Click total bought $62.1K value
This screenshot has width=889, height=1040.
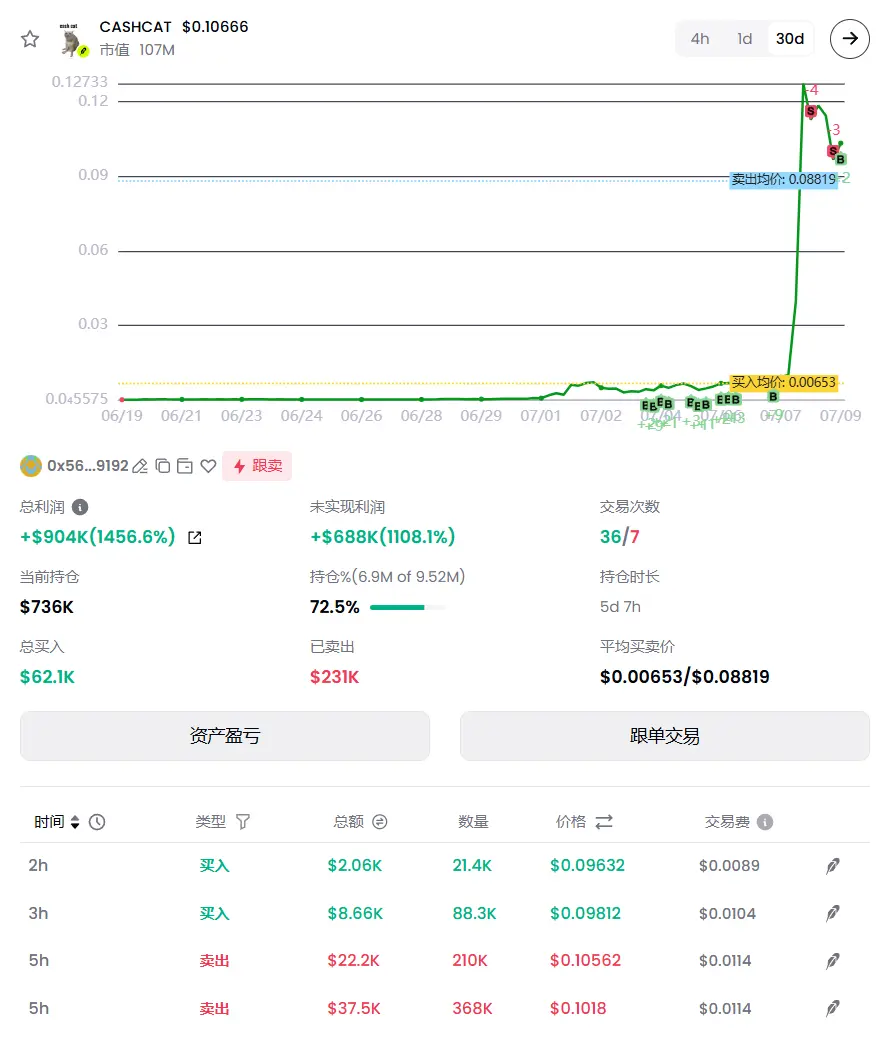click(47, 677)
